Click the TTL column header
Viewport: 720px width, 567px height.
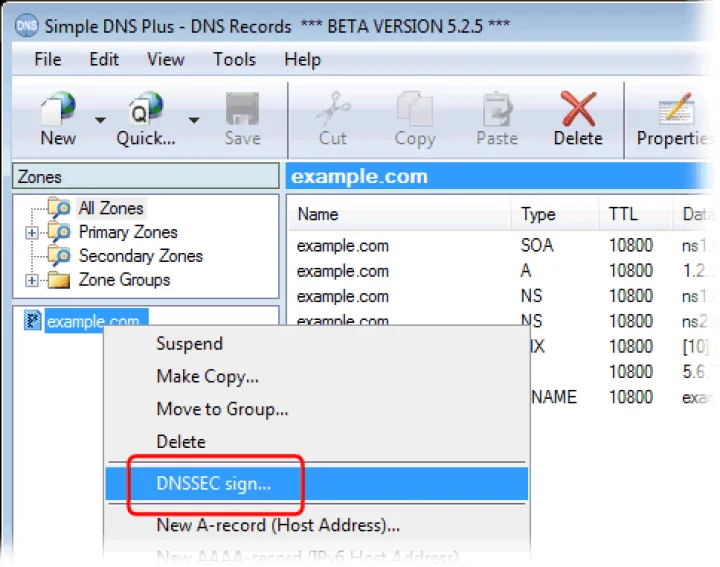click(x=622, y=214)
